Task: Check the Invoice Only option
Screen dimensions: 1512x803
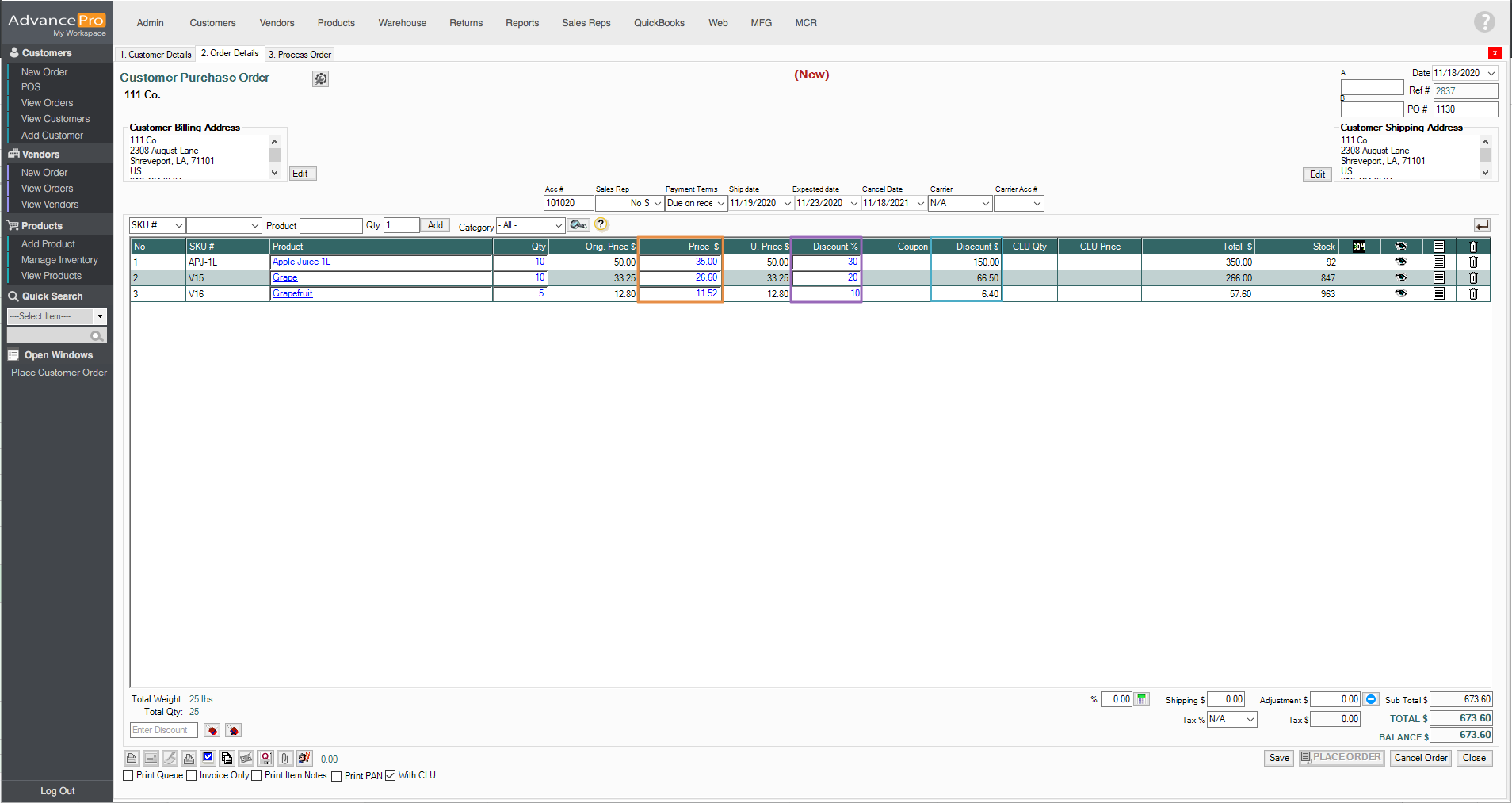Action: click(192, 776)
